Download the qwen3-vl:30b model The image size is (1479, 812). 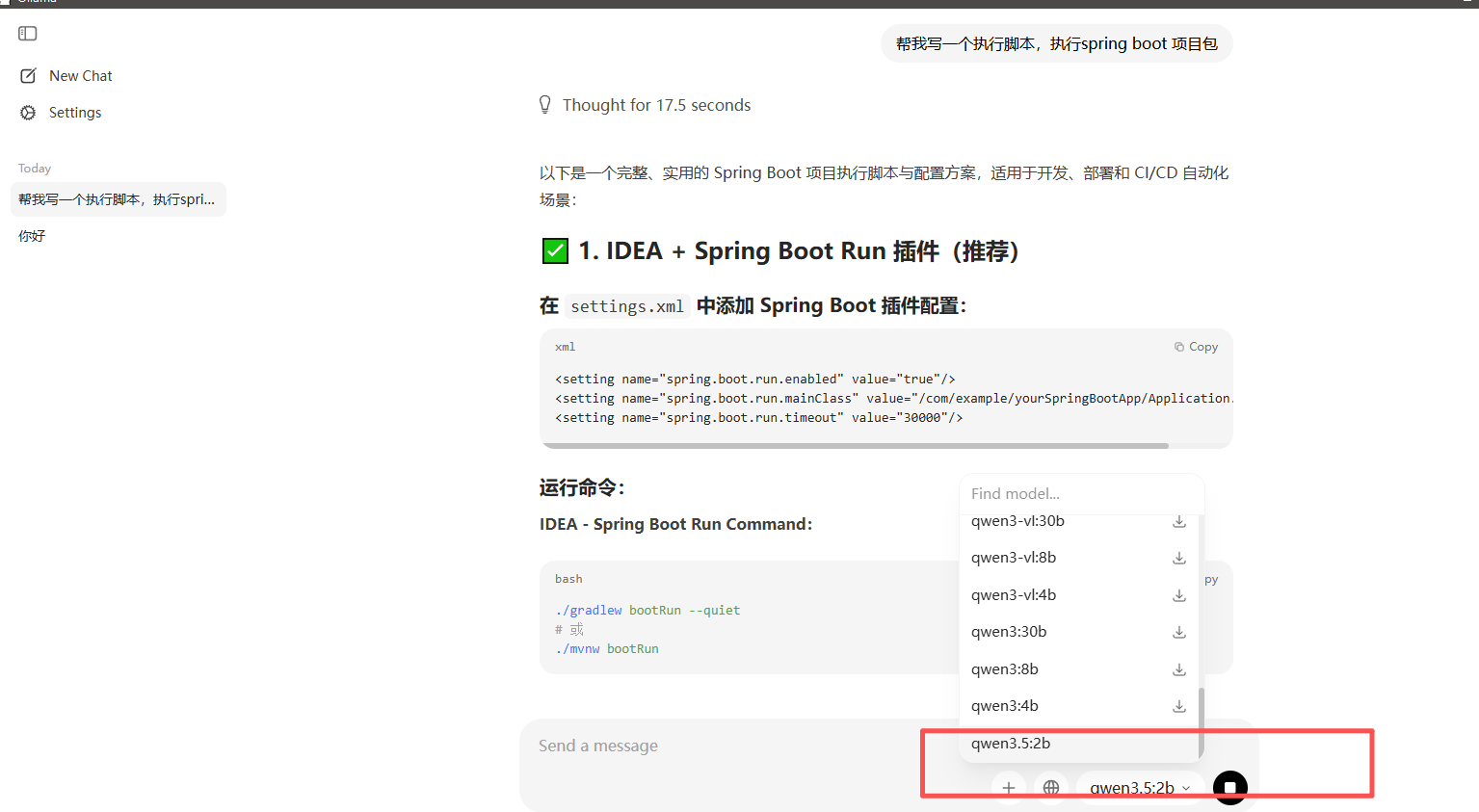click(x=1179, y=521)
